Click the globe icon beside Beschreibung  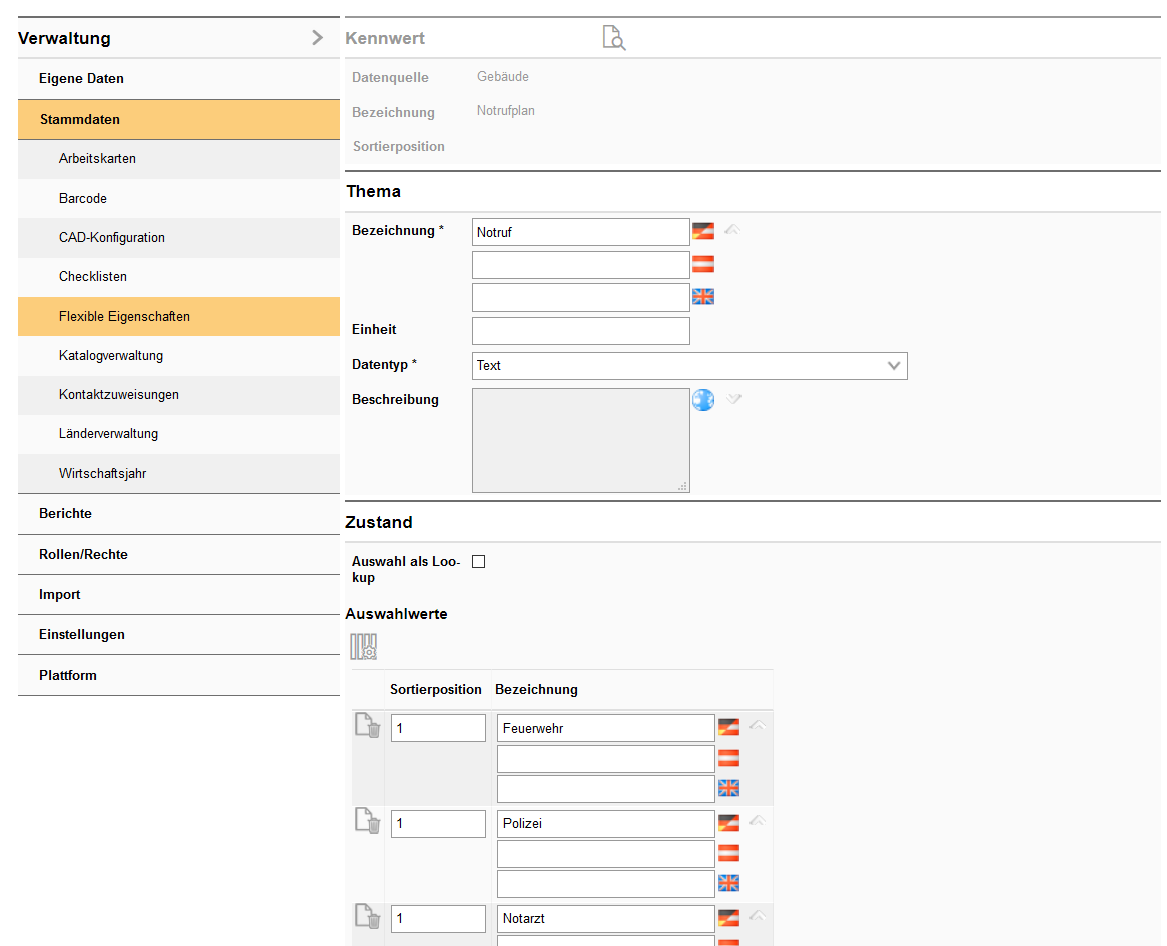click(x=703, y=400)
